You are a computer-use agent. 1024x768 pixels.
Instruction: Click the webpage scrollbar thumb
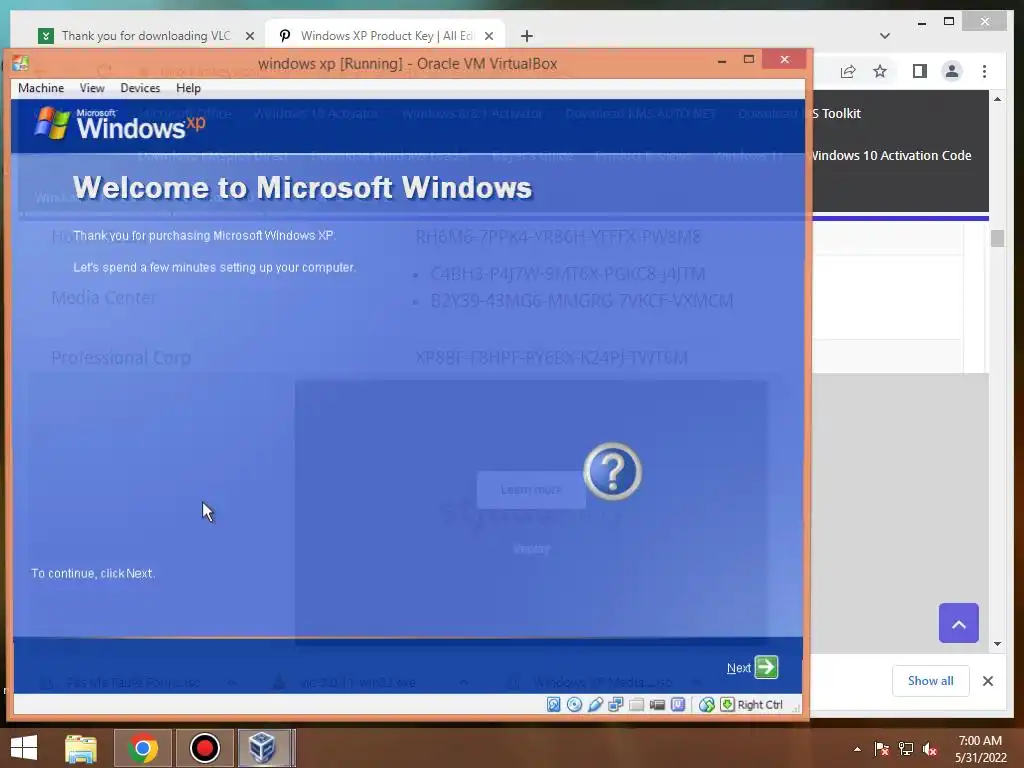[x=997, y=238]
